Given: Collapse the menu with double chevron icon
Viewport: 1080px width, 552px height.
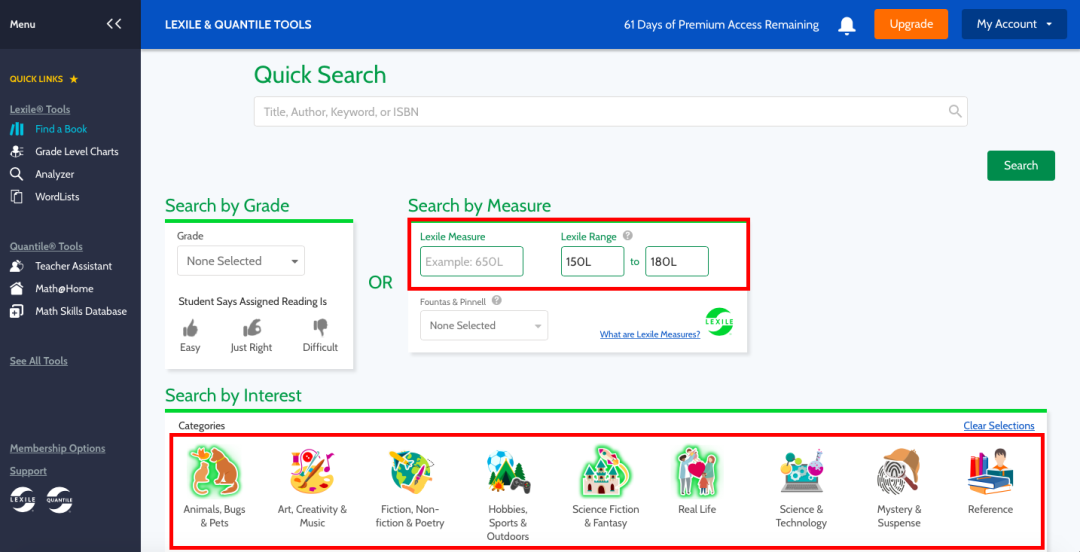Looking at the screenshot, I should tap(114, 24).
